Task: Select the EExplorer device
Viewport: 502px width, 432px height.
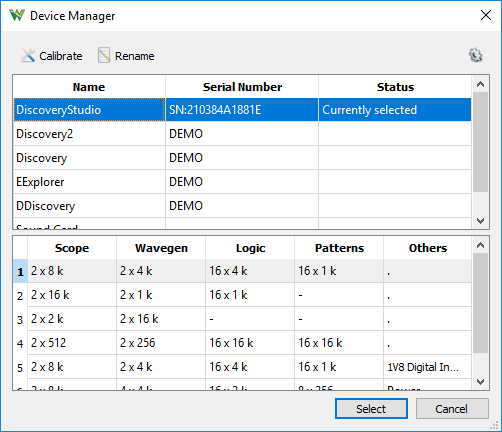Action: pyautogui.click(x=242, y=182)
